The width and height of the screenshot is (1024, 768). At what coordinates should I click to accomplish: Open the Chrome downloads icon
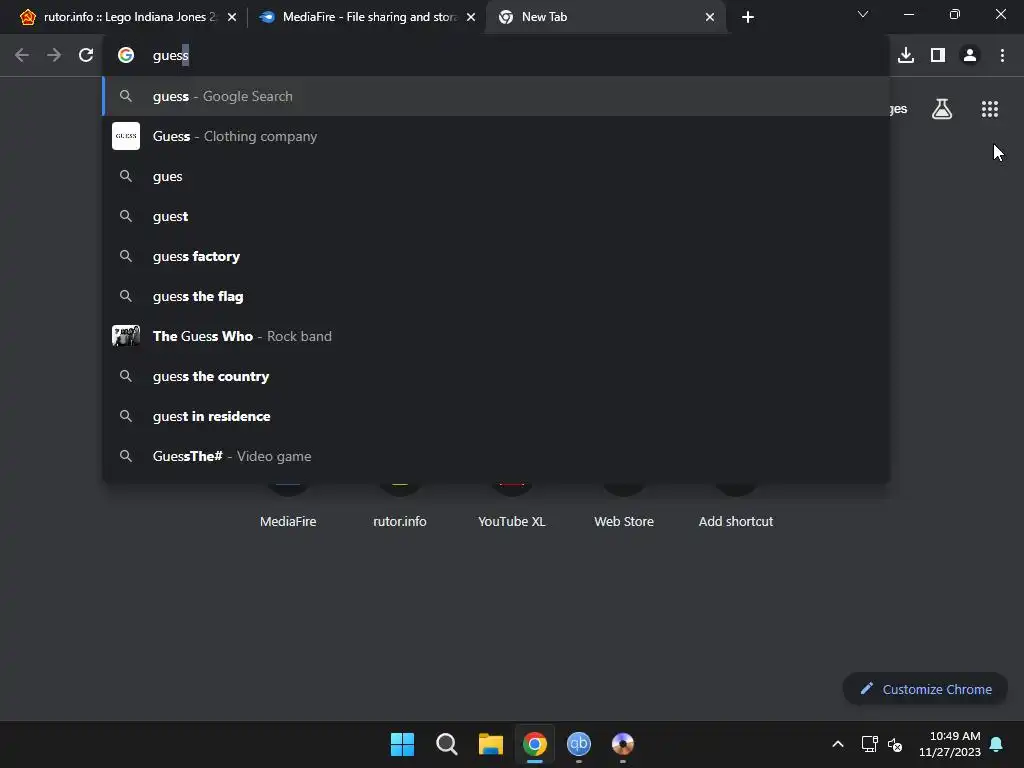pyautogui.click(x=906, y=56)
